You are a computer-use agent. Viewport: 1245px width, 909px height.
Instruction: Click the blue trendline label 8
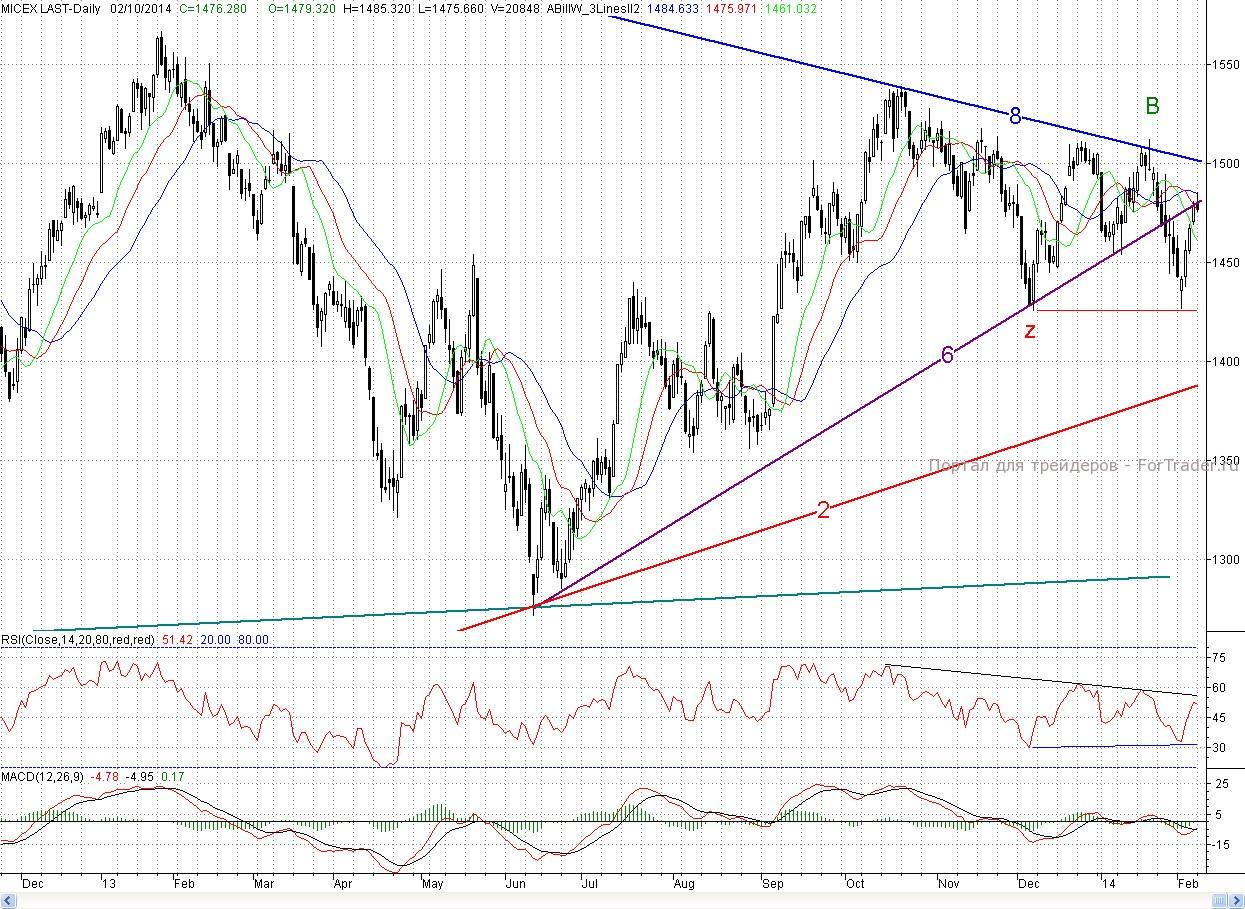(x=1015, y=116)
